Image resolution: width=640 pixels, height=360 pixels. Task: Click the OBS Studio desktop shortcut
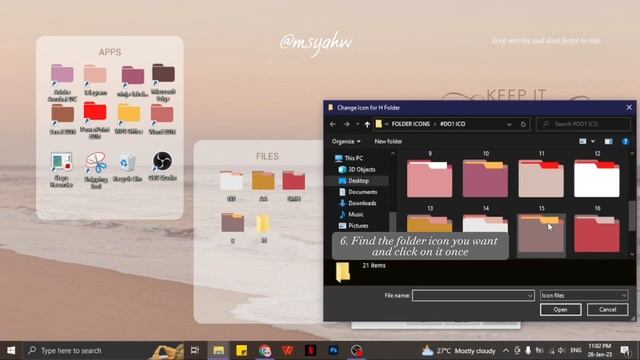pos(162,166)
